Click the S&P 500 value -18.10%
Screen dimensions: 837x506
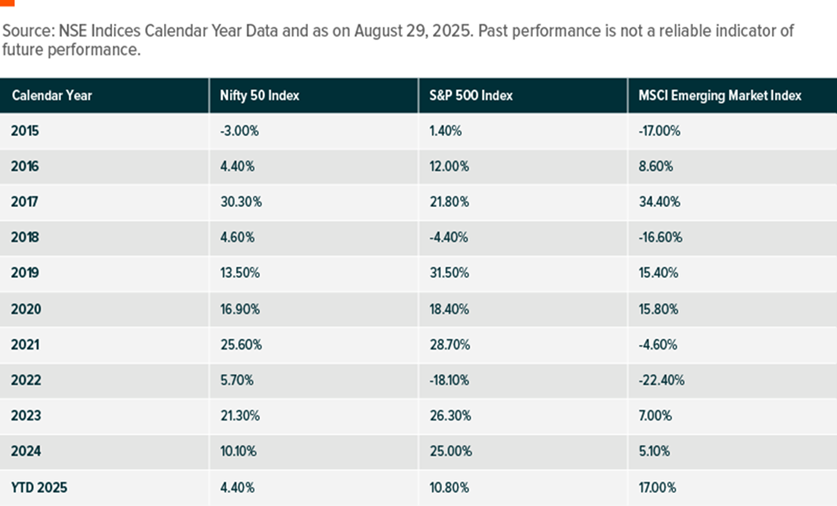tap(448, 380)
